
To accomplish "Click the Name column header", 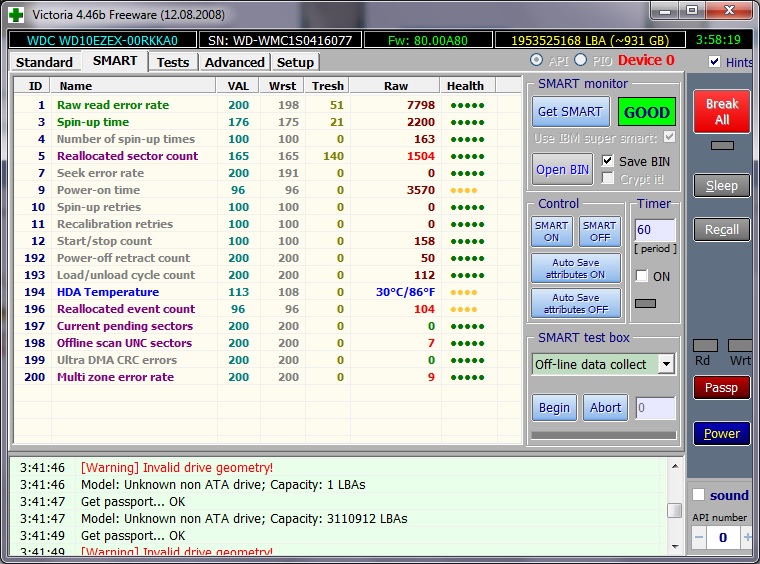I will click(x=133, y=86).
